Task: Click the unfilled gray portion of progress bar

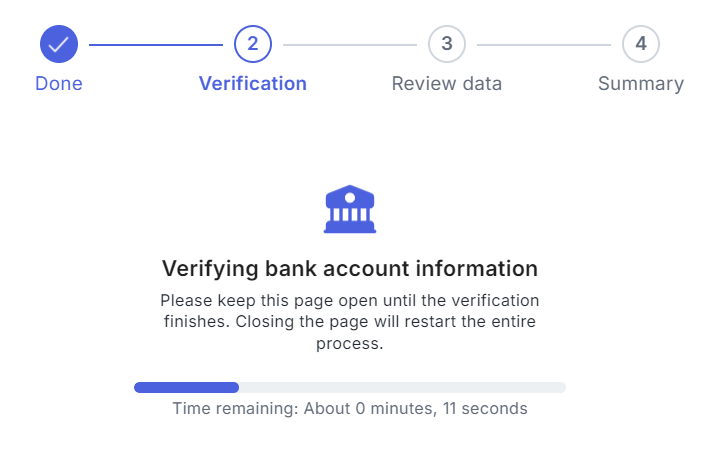Action: coord(403,387)
